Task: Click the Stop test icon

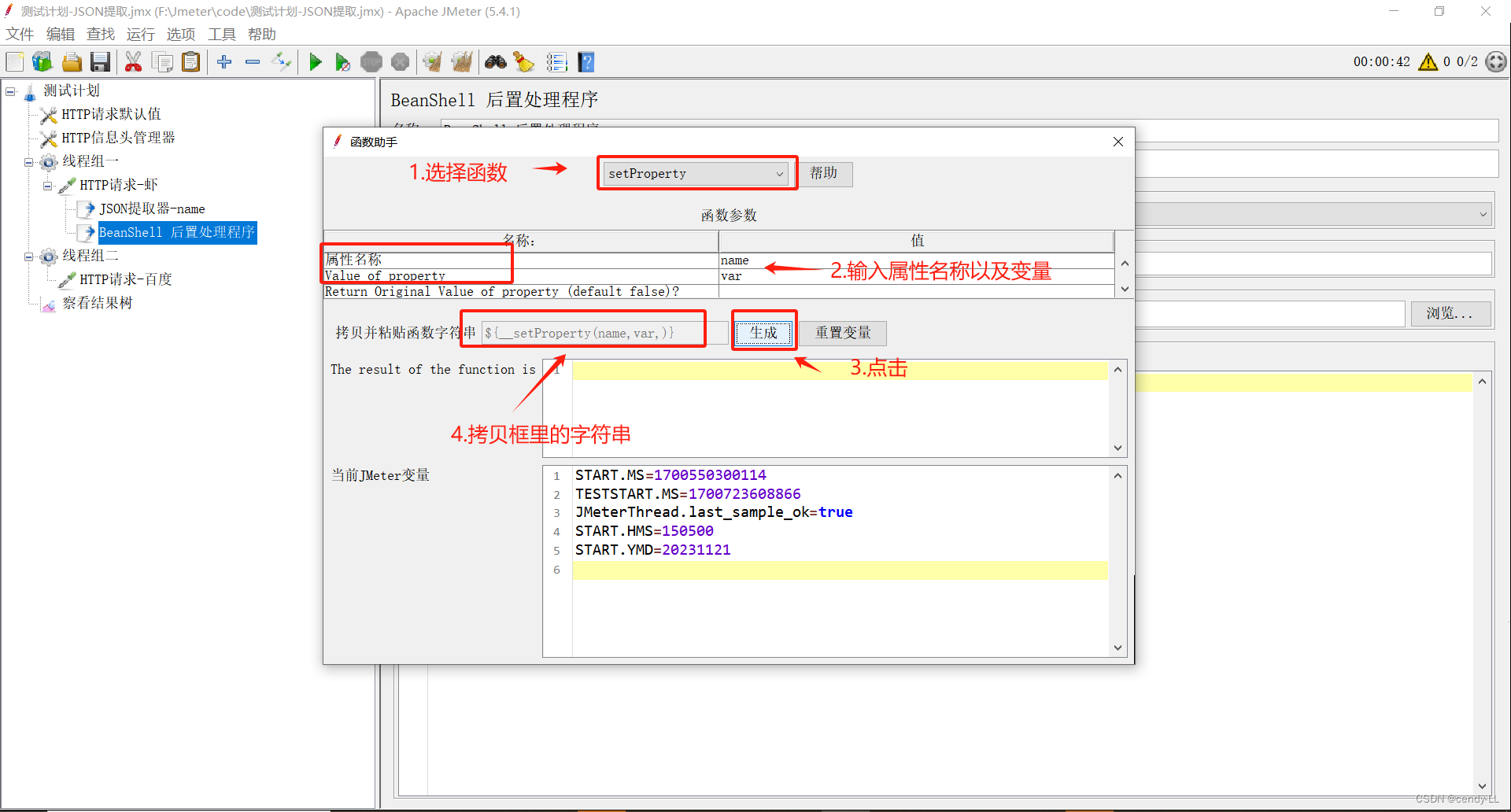Action: coord(371,62)
